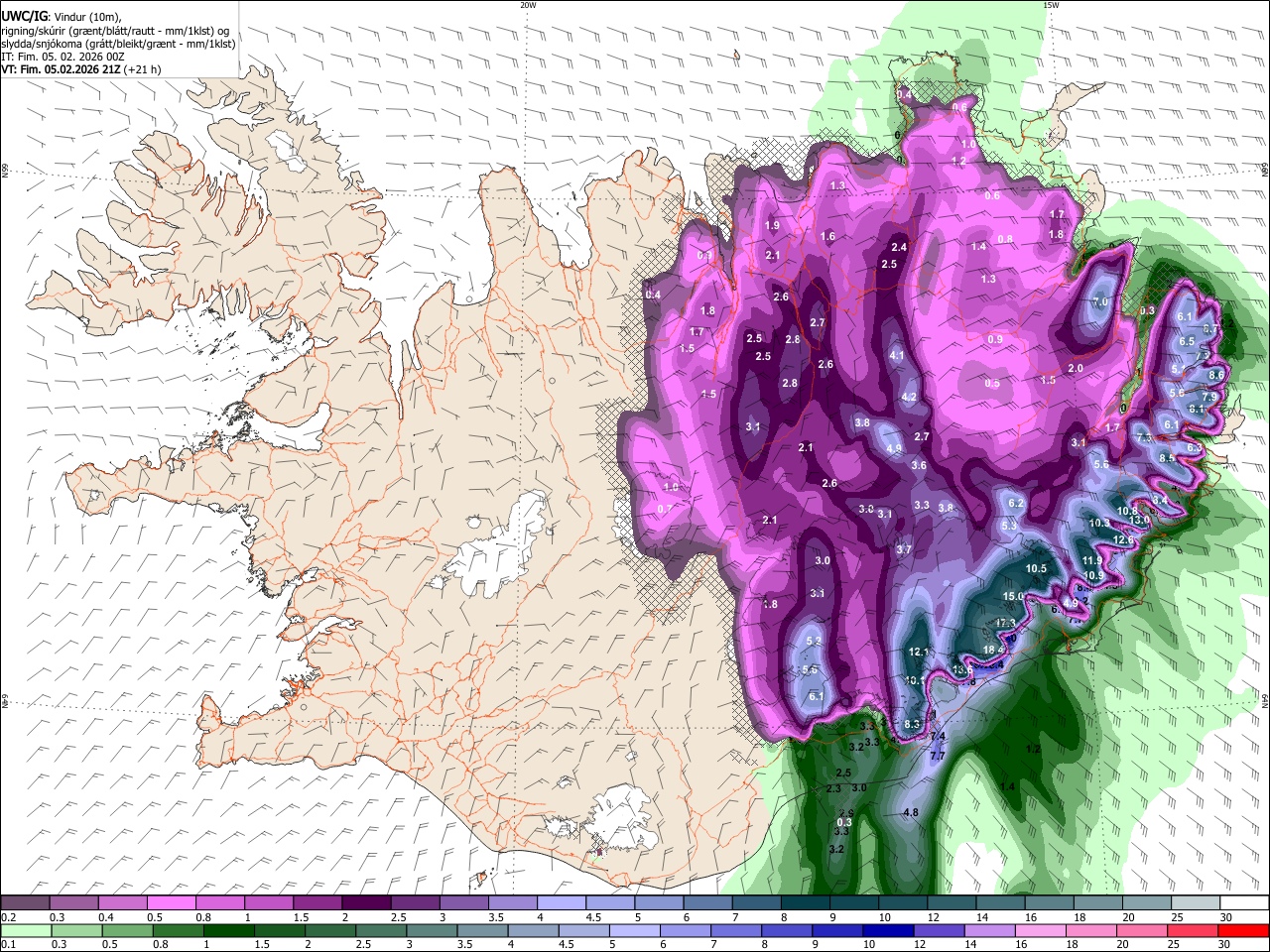Select the white above-30 snow scale swatch
Image resolution: width=1270 pixels, height=952 pixels.
point(1245,902)
